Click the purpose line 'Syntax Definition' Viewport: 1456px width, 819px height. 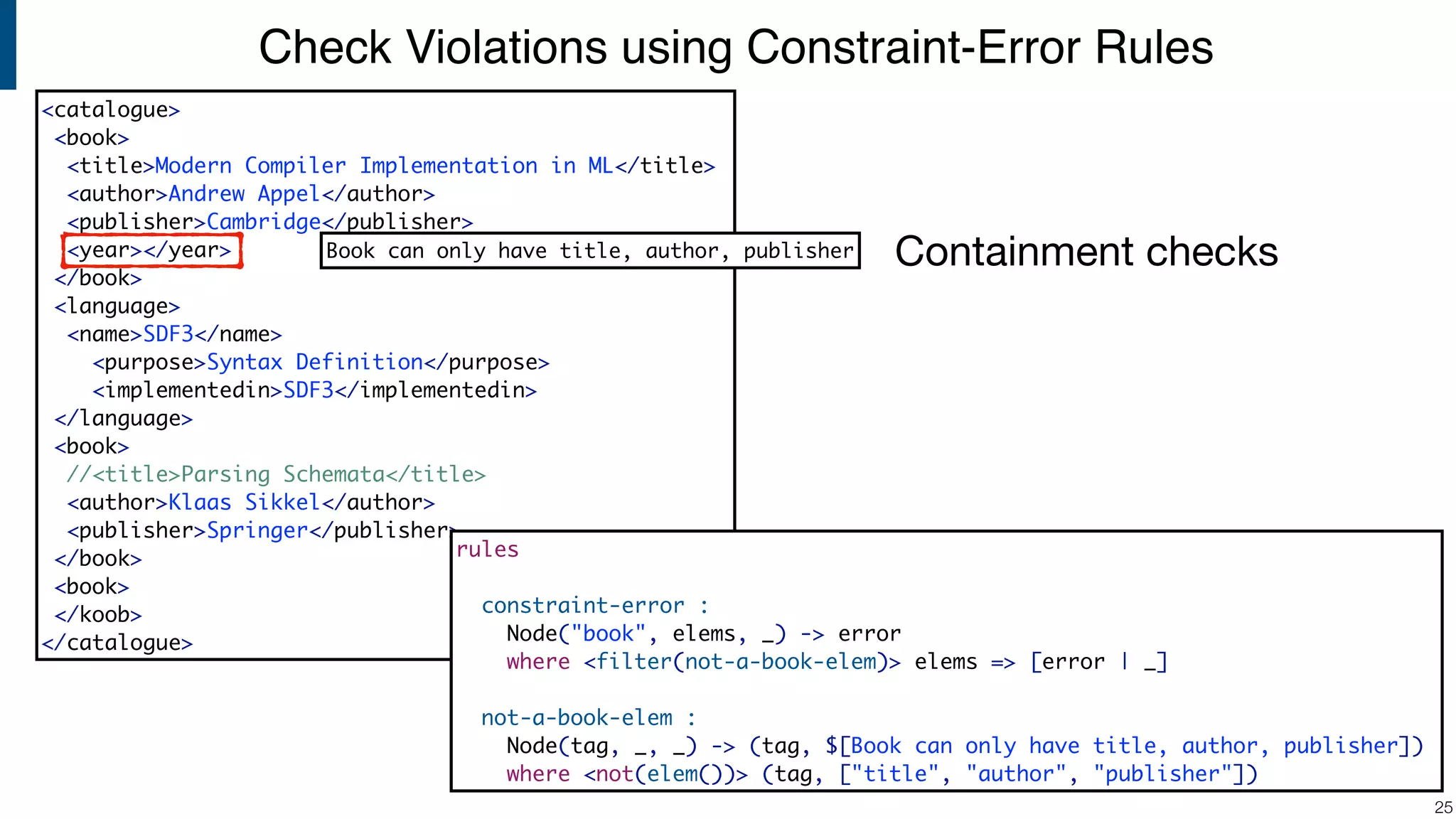click(321, 363)
